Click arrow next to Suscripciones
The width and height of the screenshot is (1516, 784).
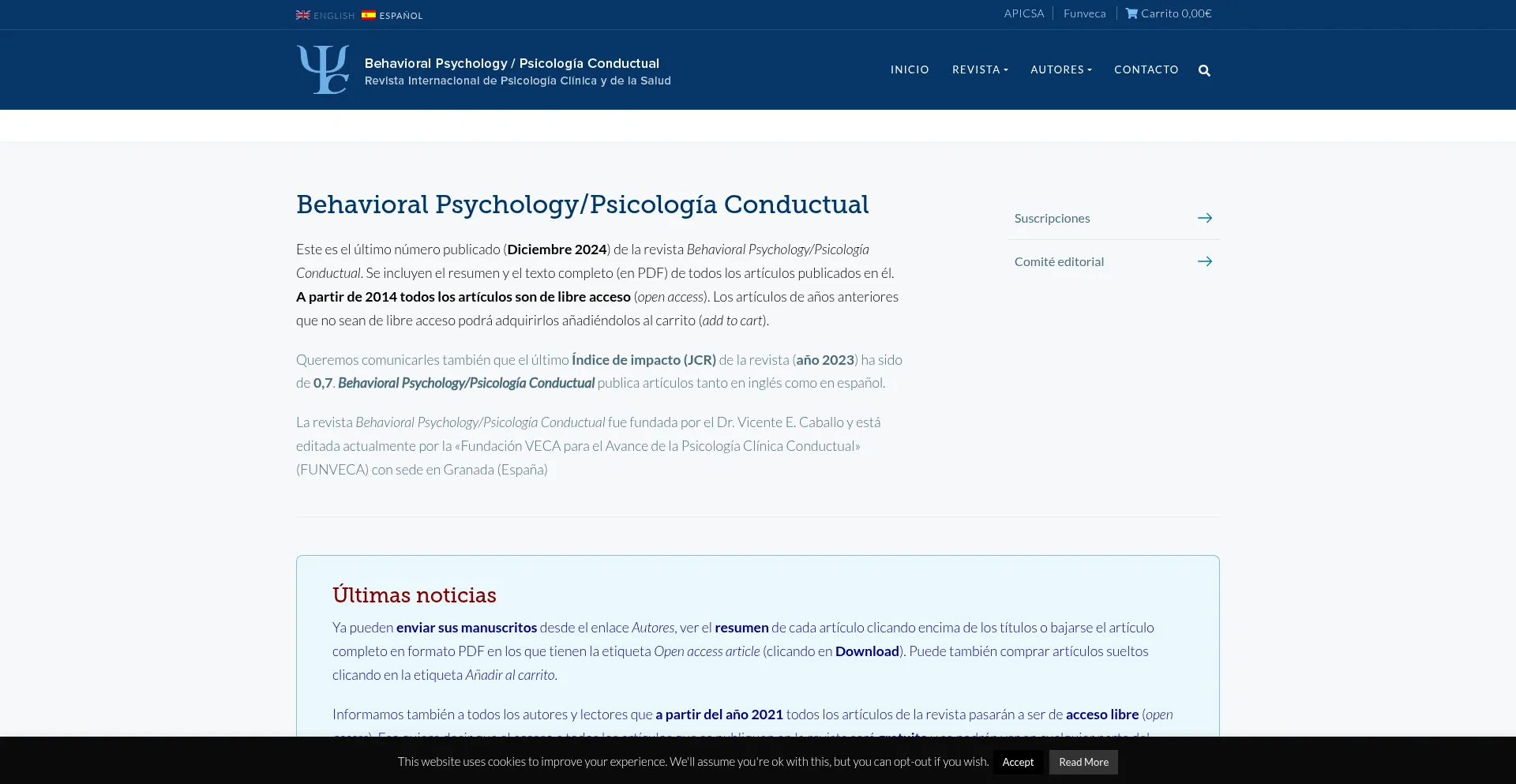pos(1205,218)
